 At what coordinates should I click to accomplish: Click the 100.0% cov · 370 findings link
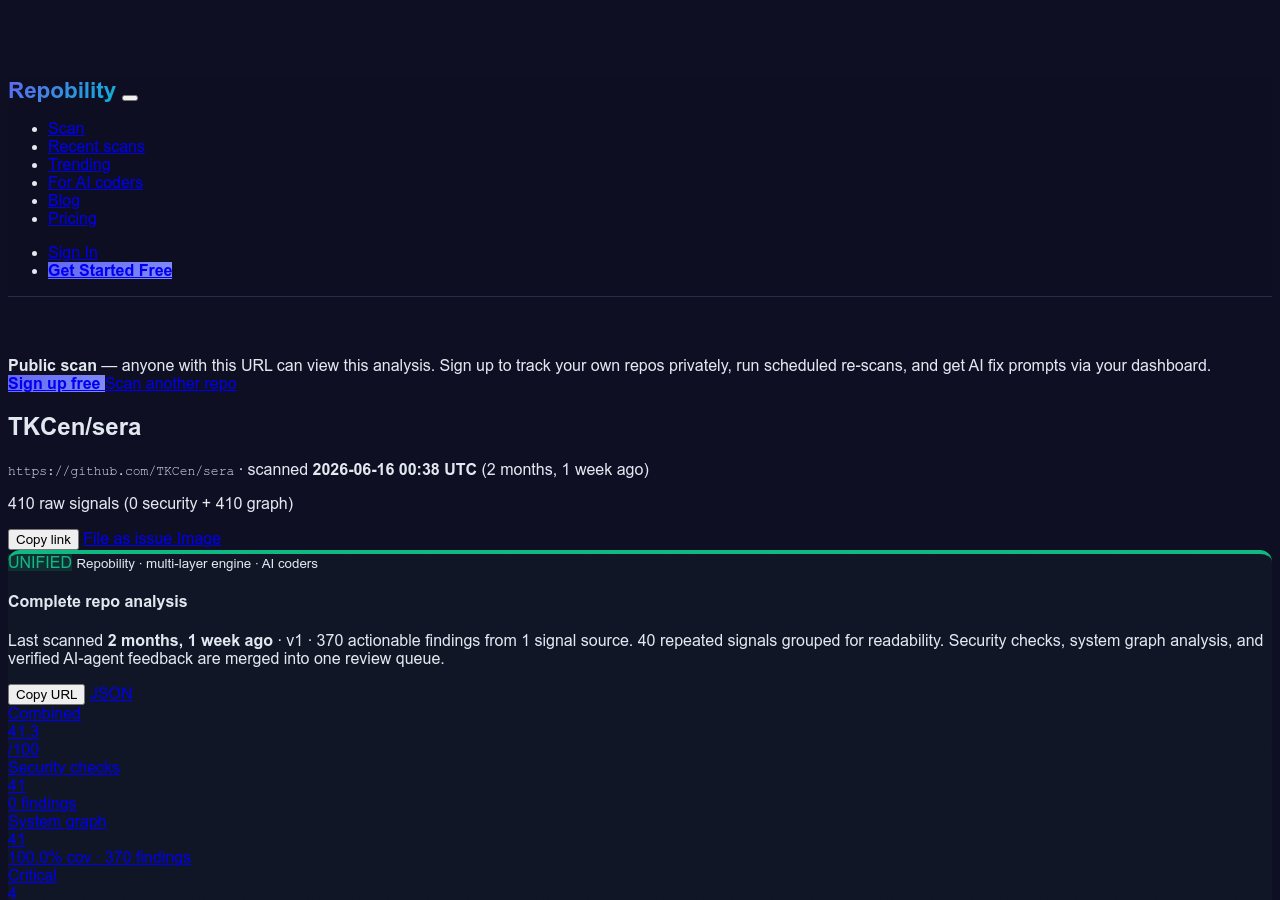pos(100,857)
